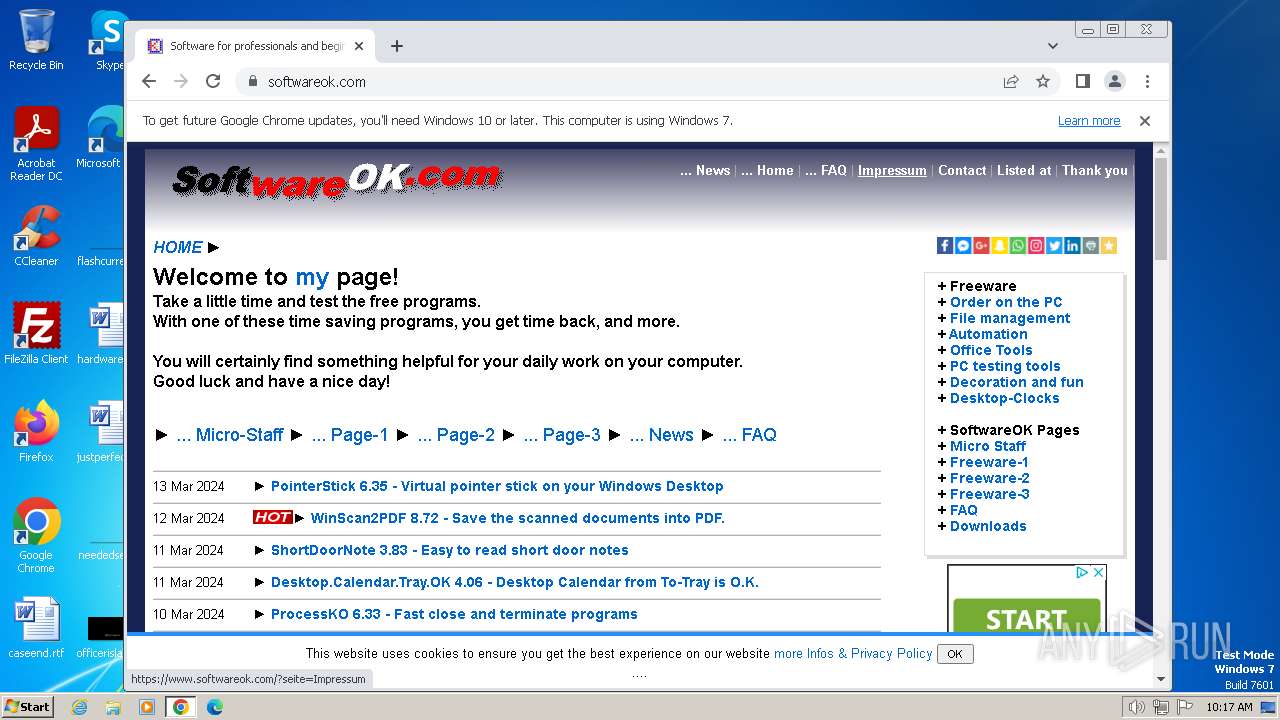Share on Google Plus icon
The image size is (1280, 720).
(x=981, y=245)
